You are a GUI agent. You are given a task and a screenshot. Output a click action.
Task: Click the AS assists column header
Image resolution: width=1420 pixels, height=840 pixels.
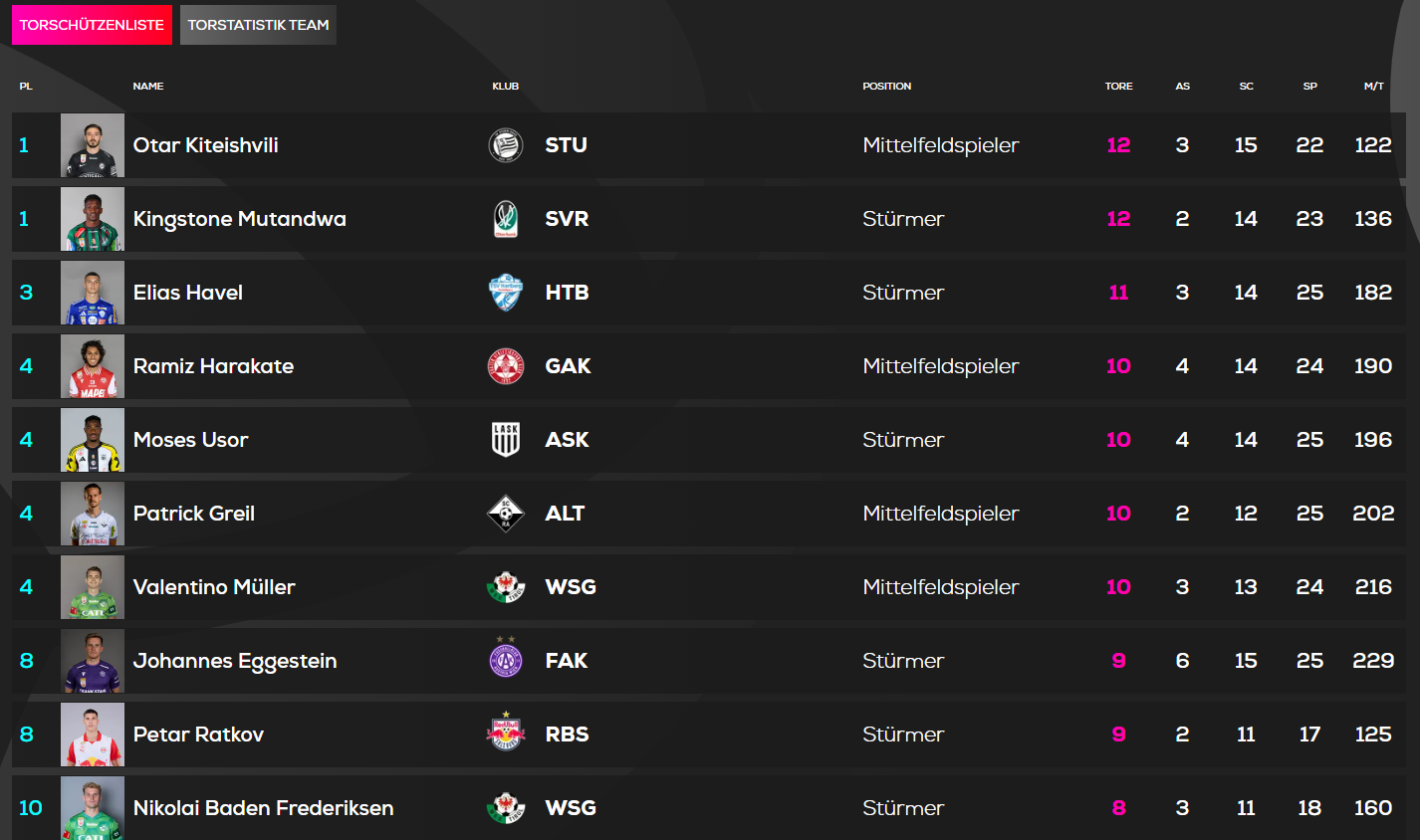point(1182,87)
